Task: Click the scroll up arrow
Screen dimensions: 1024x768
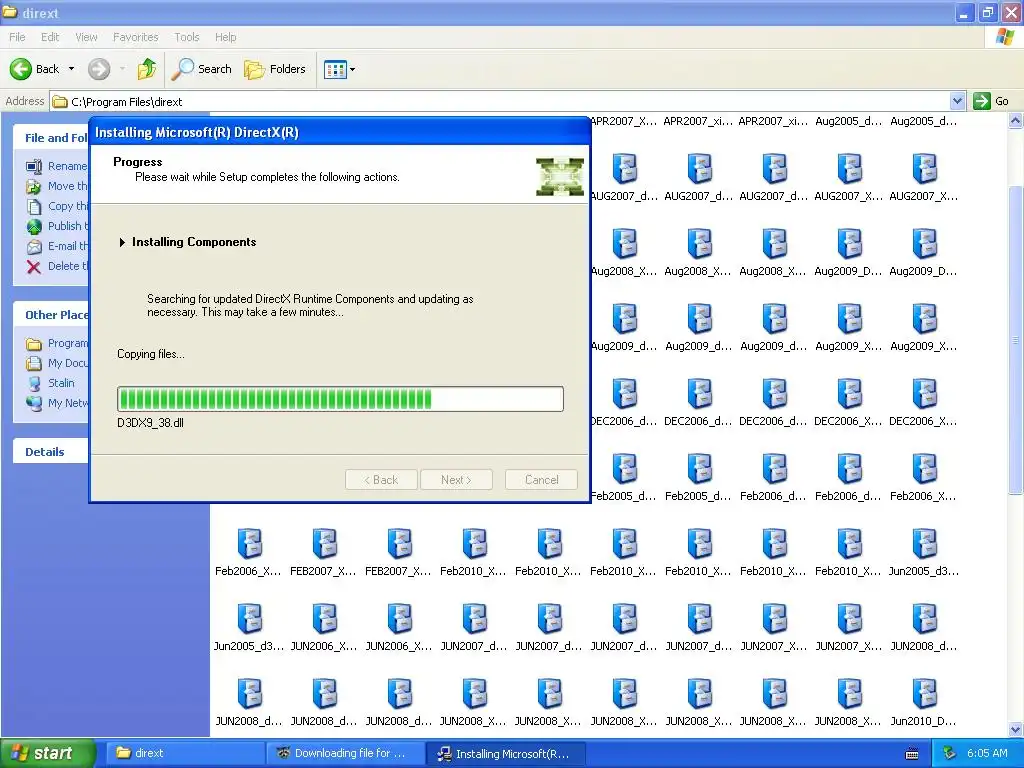Action: tap(1016, 121)
